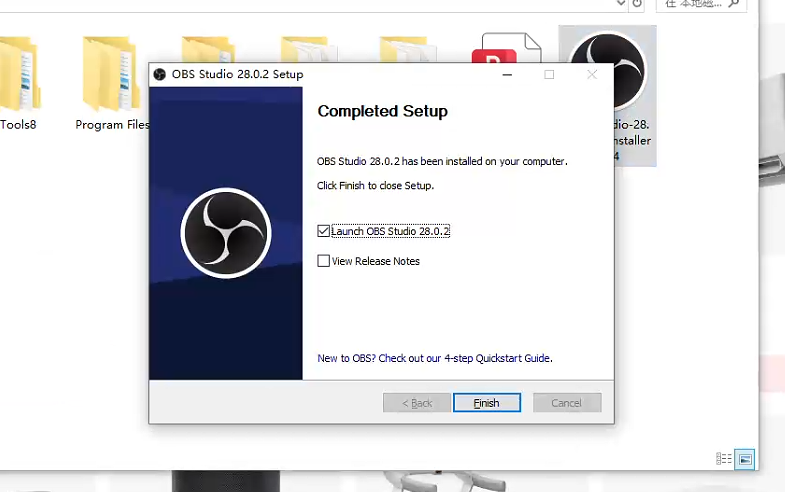Switch Explorer to details view
The width and height of the screenshot is (785, 492).
(x=724, y=458)
